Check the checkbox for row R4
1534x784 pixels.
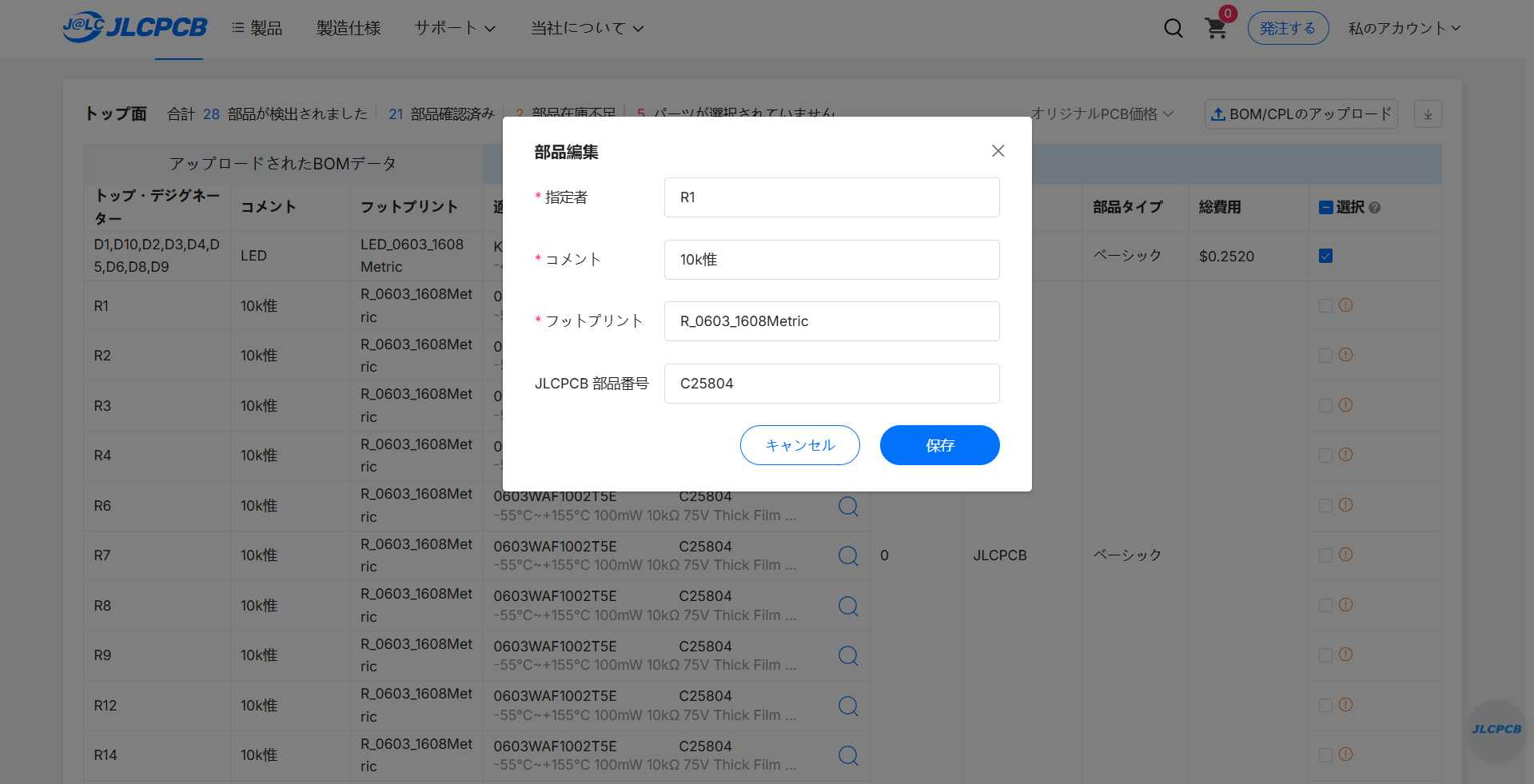click(1325, 456)
